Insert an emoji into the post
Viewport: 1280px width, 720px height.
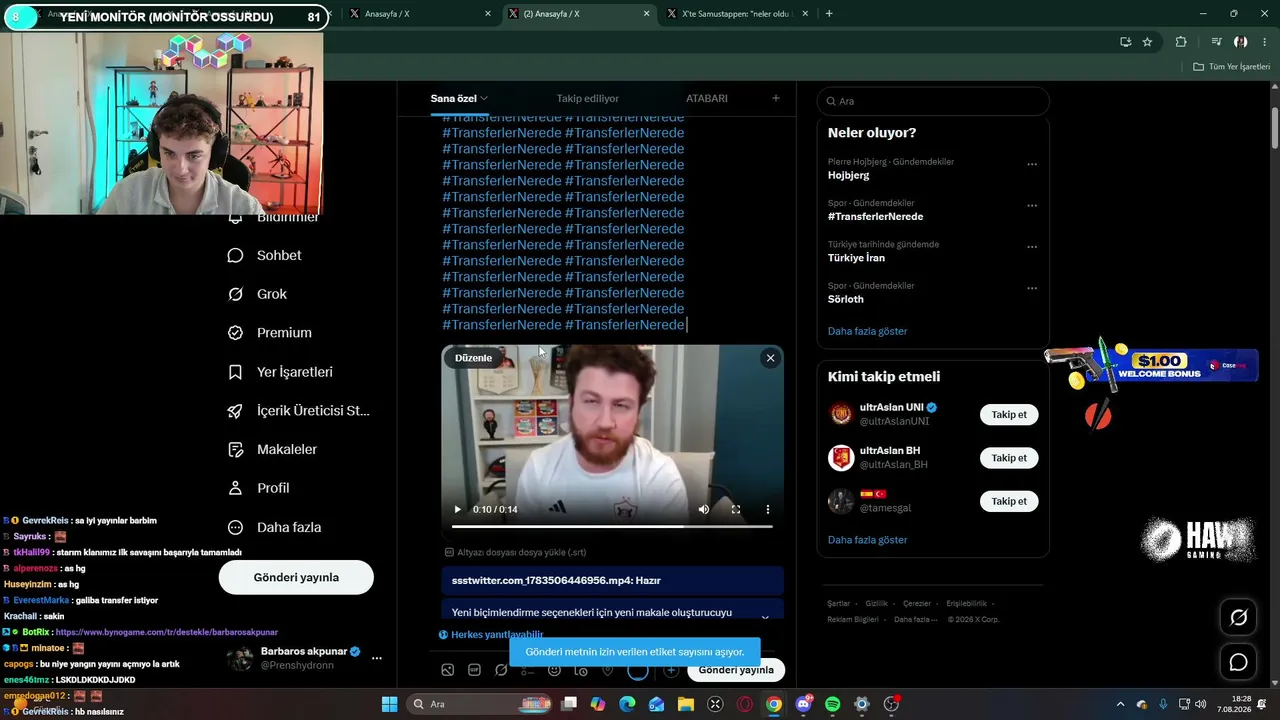(554, 670)
